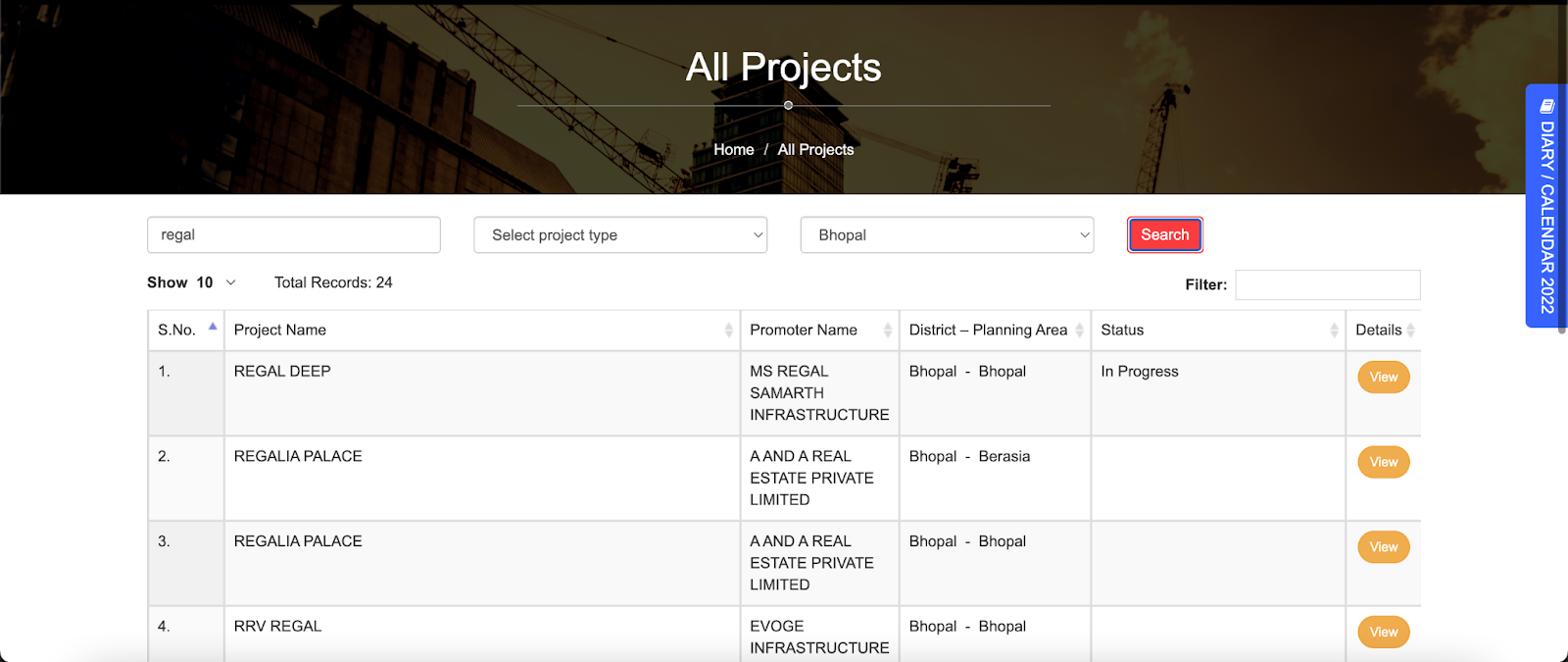The width and height of the screenshot is (1568, 662).
Task: Focus the Filter text box
Action: (1327, 285)
